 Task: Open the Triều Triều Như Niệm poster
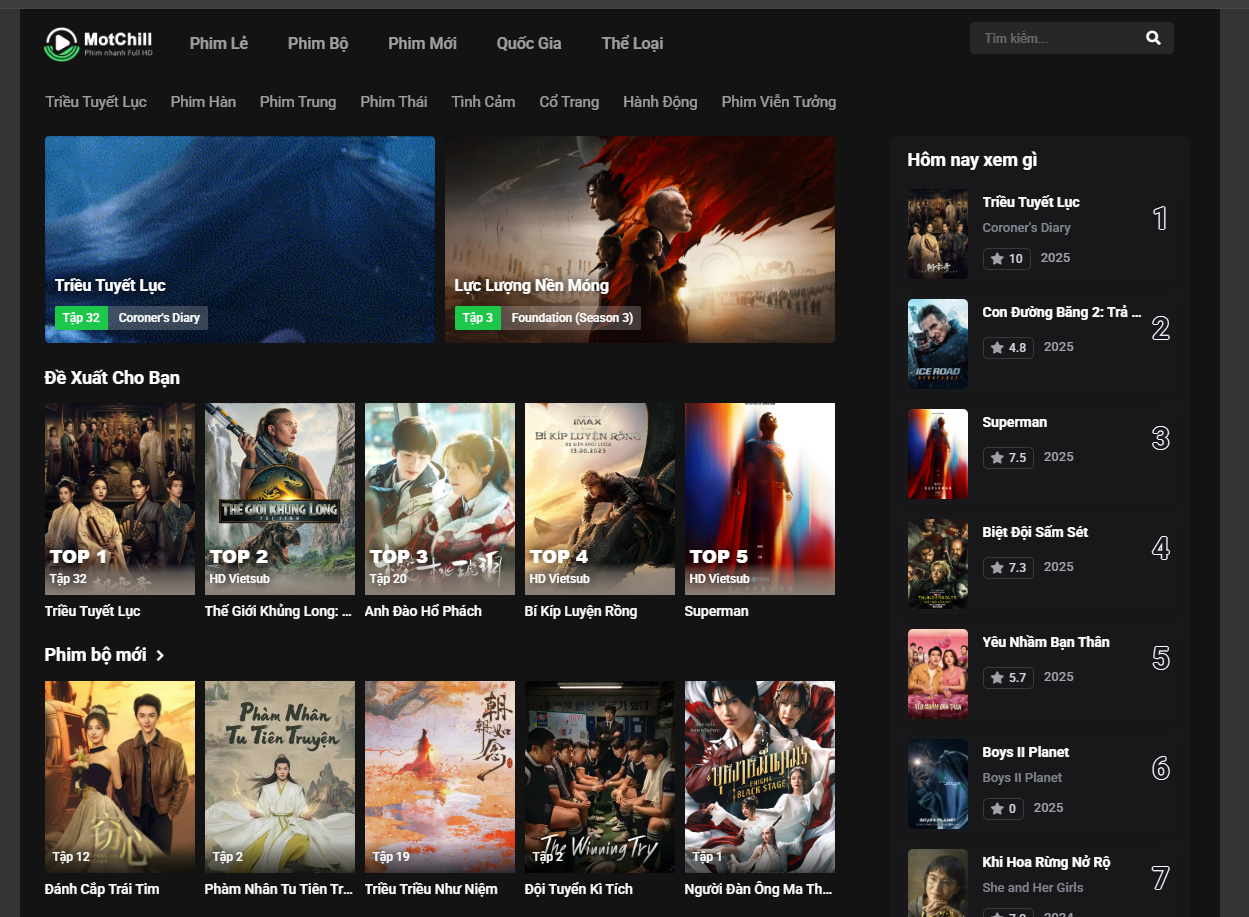[x=440, y=777]
